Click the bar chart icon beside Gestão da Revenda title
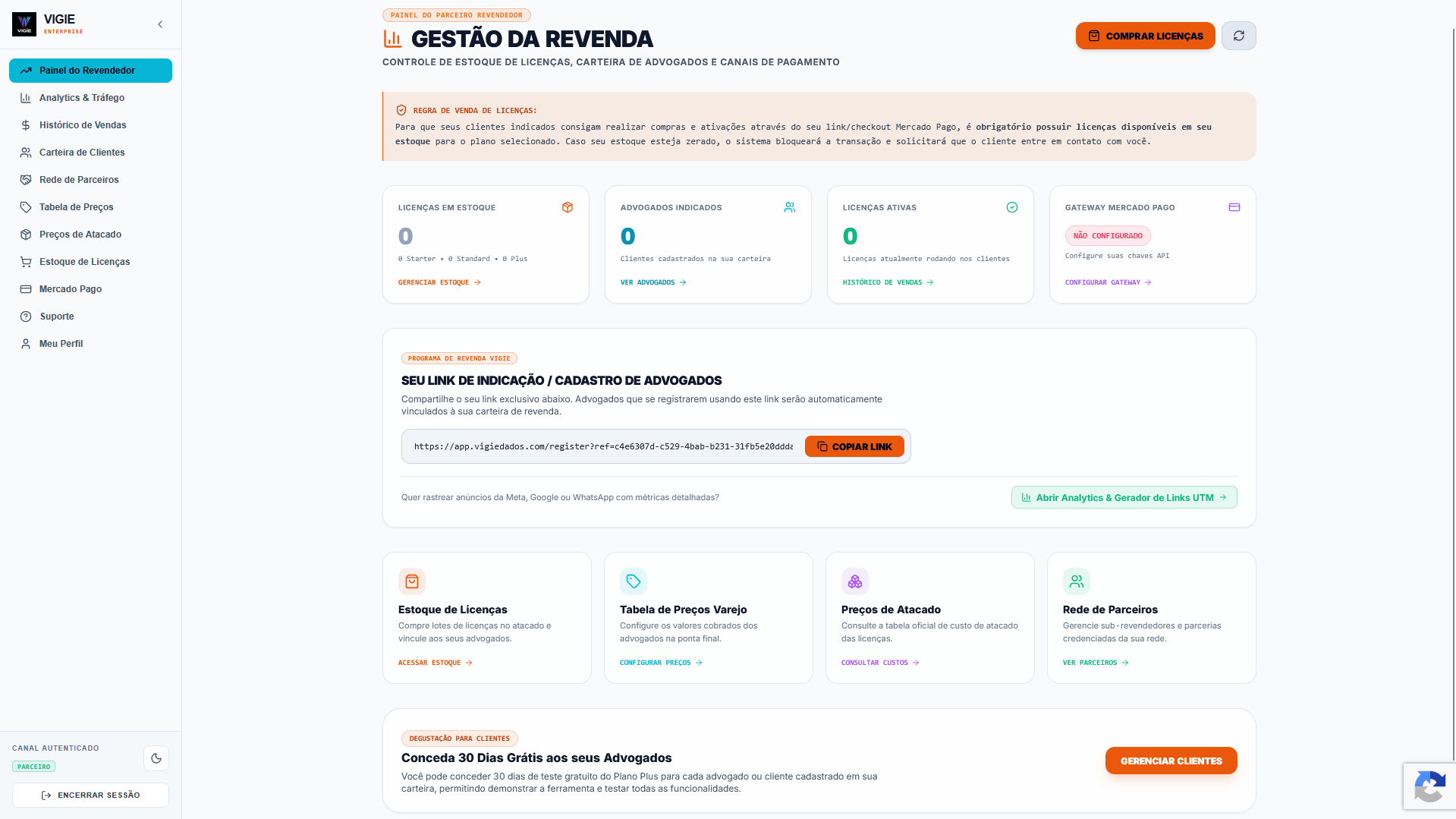The image size is (1456, 819). pos(393,38)
